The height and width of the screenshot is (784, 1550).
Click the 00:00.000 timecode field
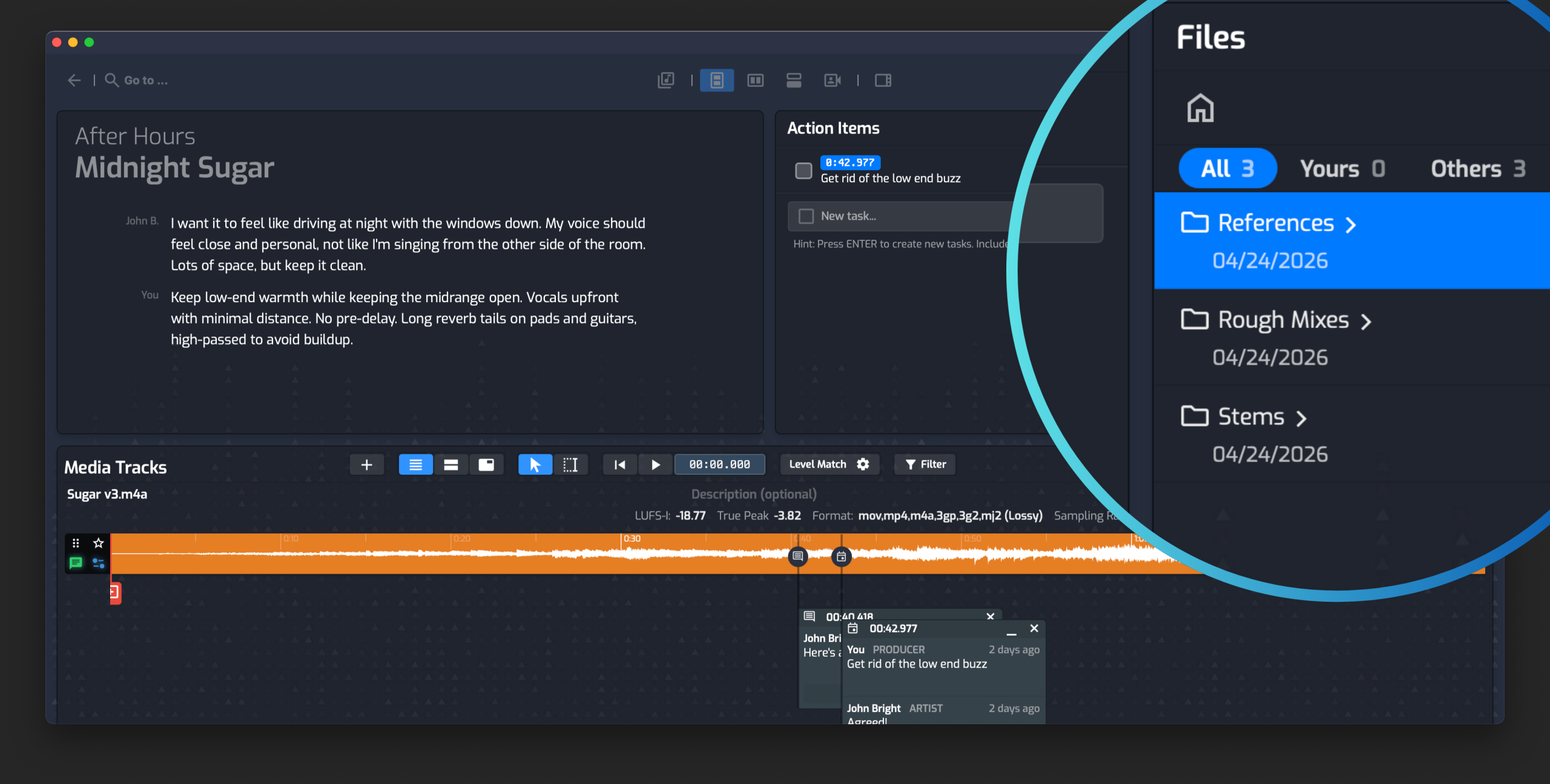(719, 465)
